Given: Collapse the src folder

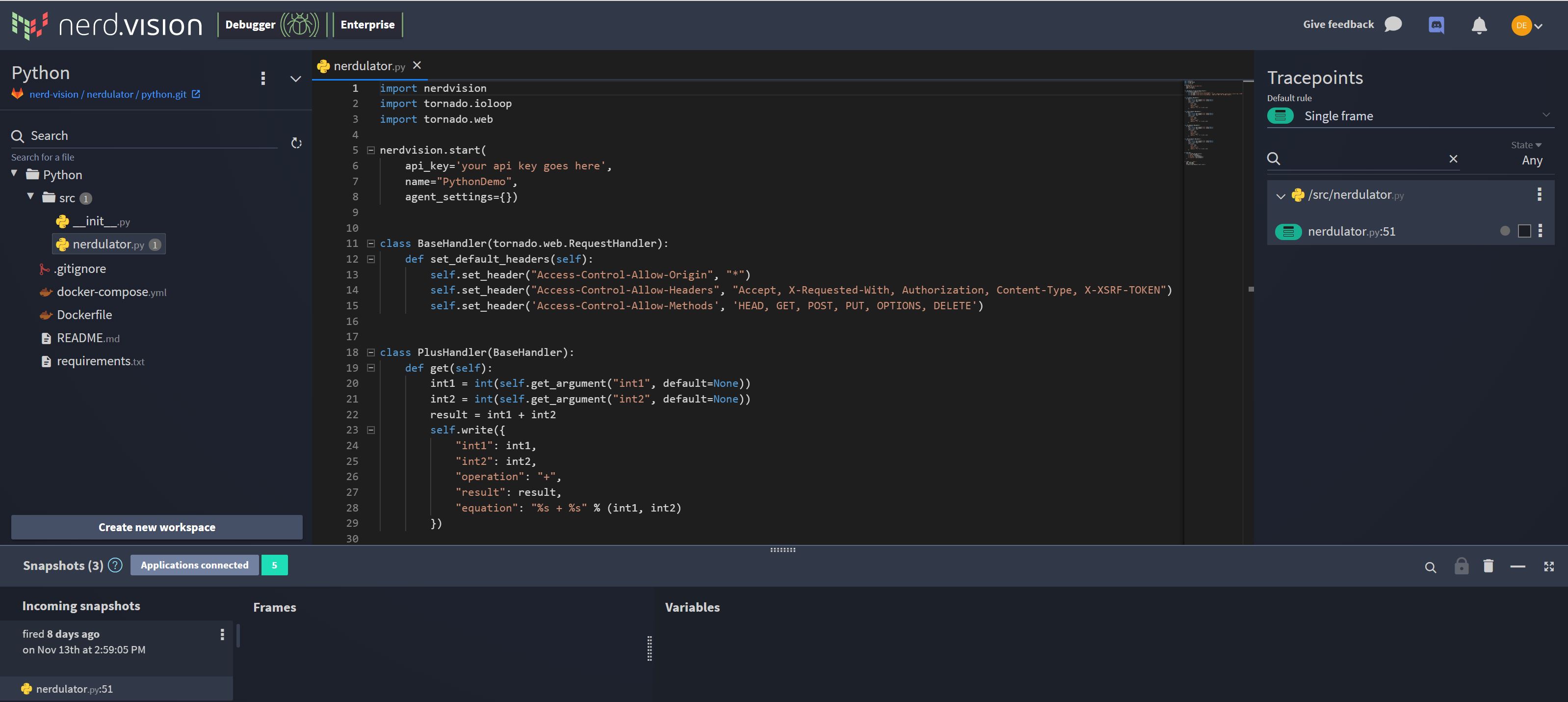Looking at the screenshot, I should point(30,197).
